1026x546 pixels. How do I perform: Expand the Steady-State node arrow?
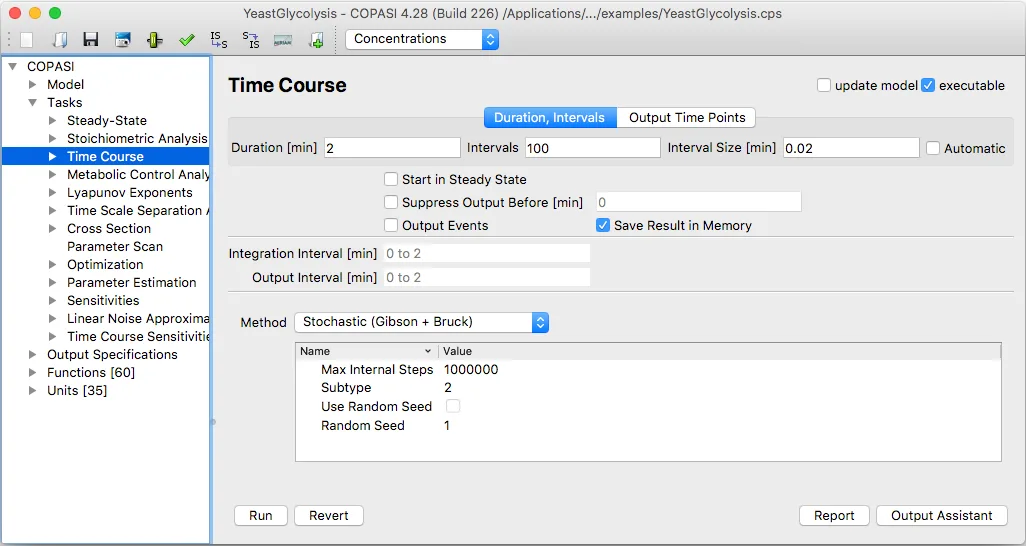[x=52, y=120]
